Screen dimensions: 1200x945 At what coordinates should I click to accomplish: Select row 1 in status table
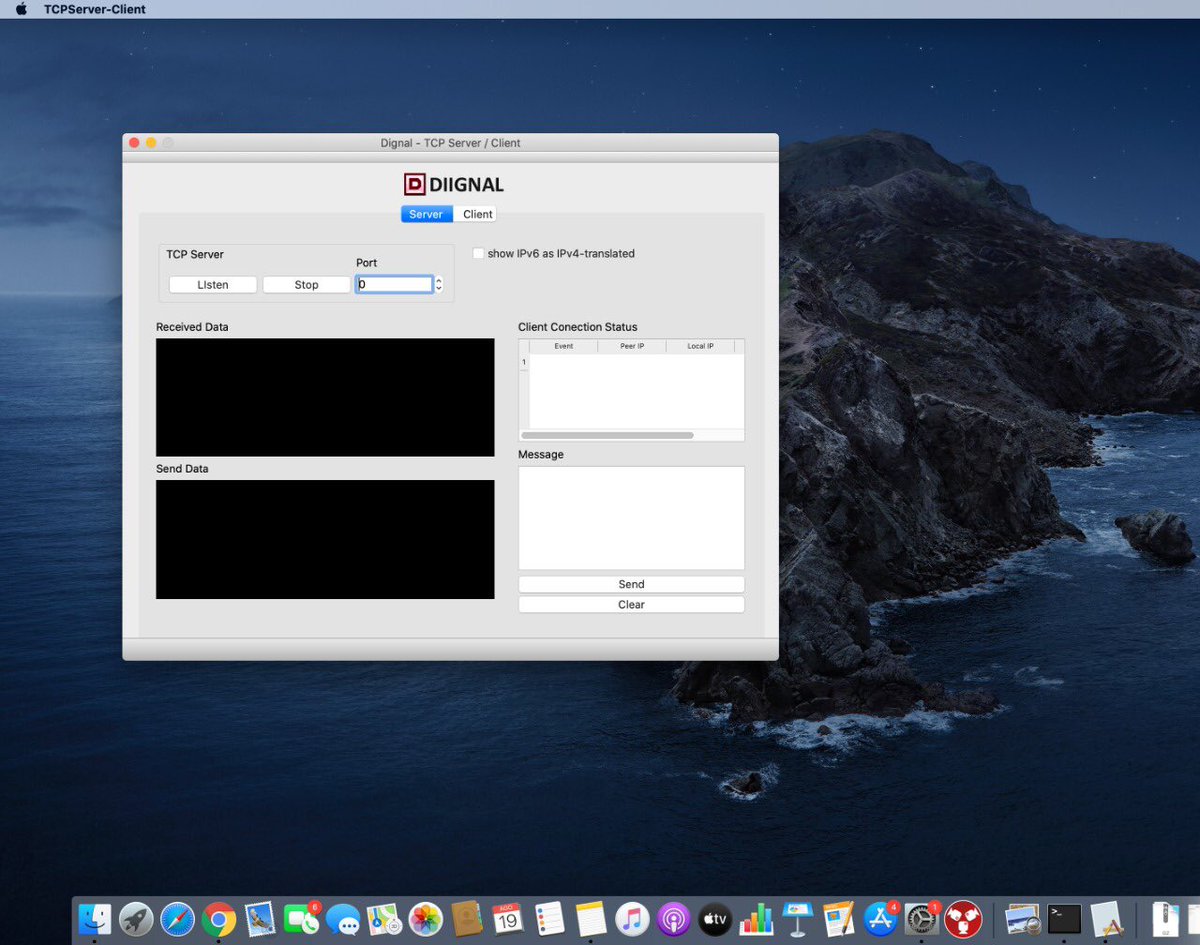point(524,362)
